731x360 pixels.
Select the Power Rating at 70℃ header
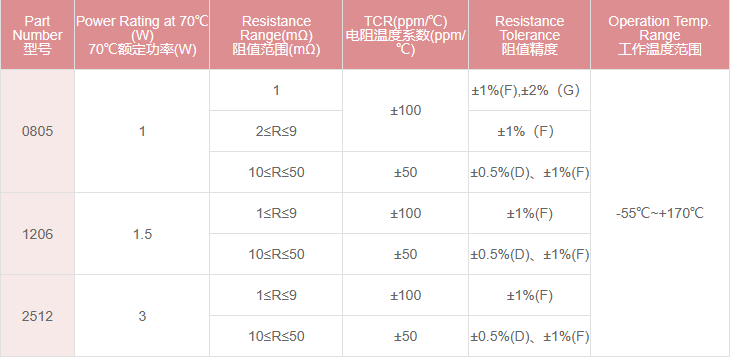coord(142,35)
